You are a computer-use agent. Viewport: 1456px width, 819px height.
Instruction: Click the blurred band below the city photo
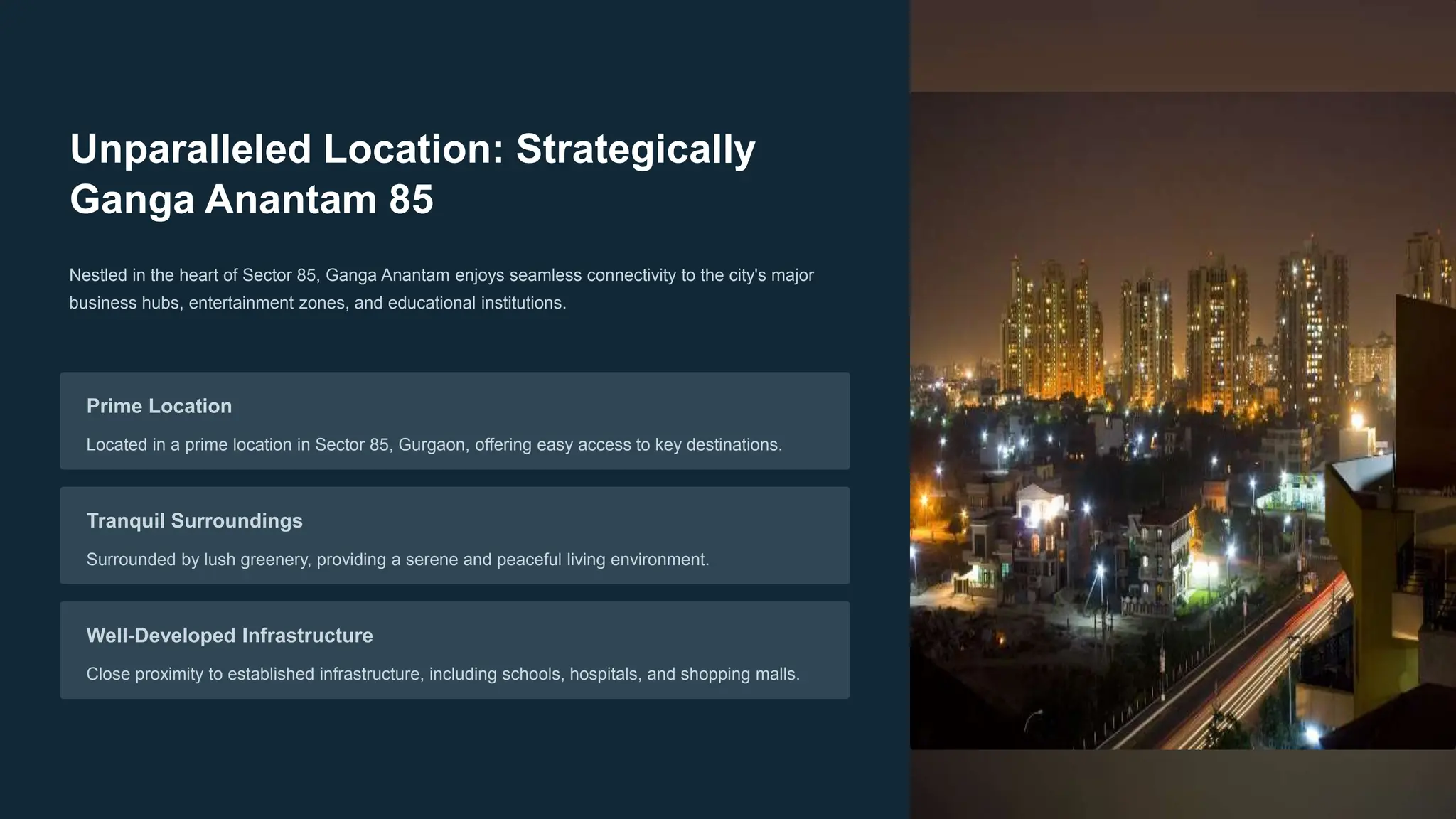(1182, 783)
